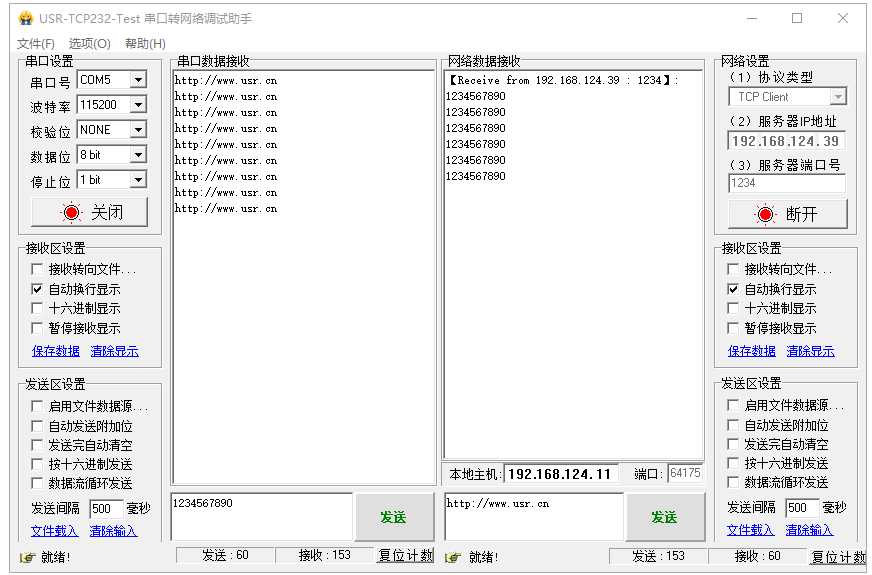The height and width of the screenshot is (575, 872).
Task: Maximize the USR-TCP232-Test window
Action: click(x=797, y=18)
